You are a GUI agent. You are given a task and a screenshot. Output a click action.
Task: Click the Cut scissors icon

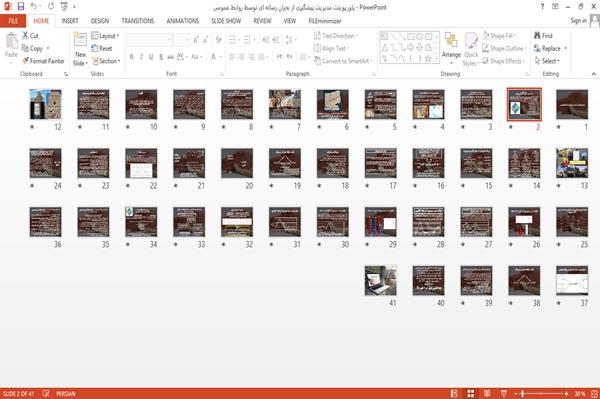coord(25,36)
